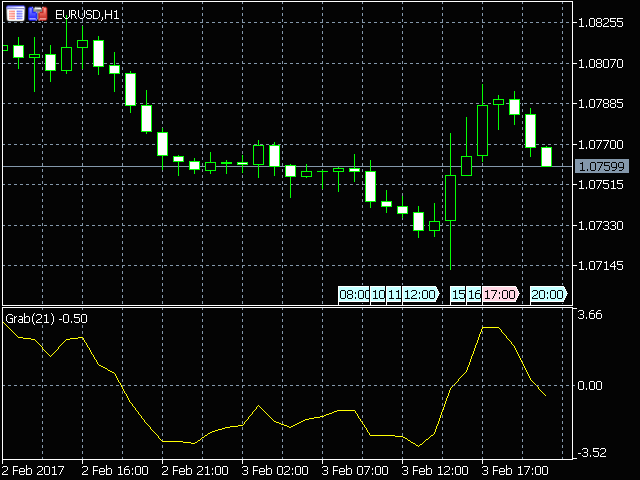Click the -3.52 indicator scale value
The height and width of the screenshot is (480, 640).
592,453
